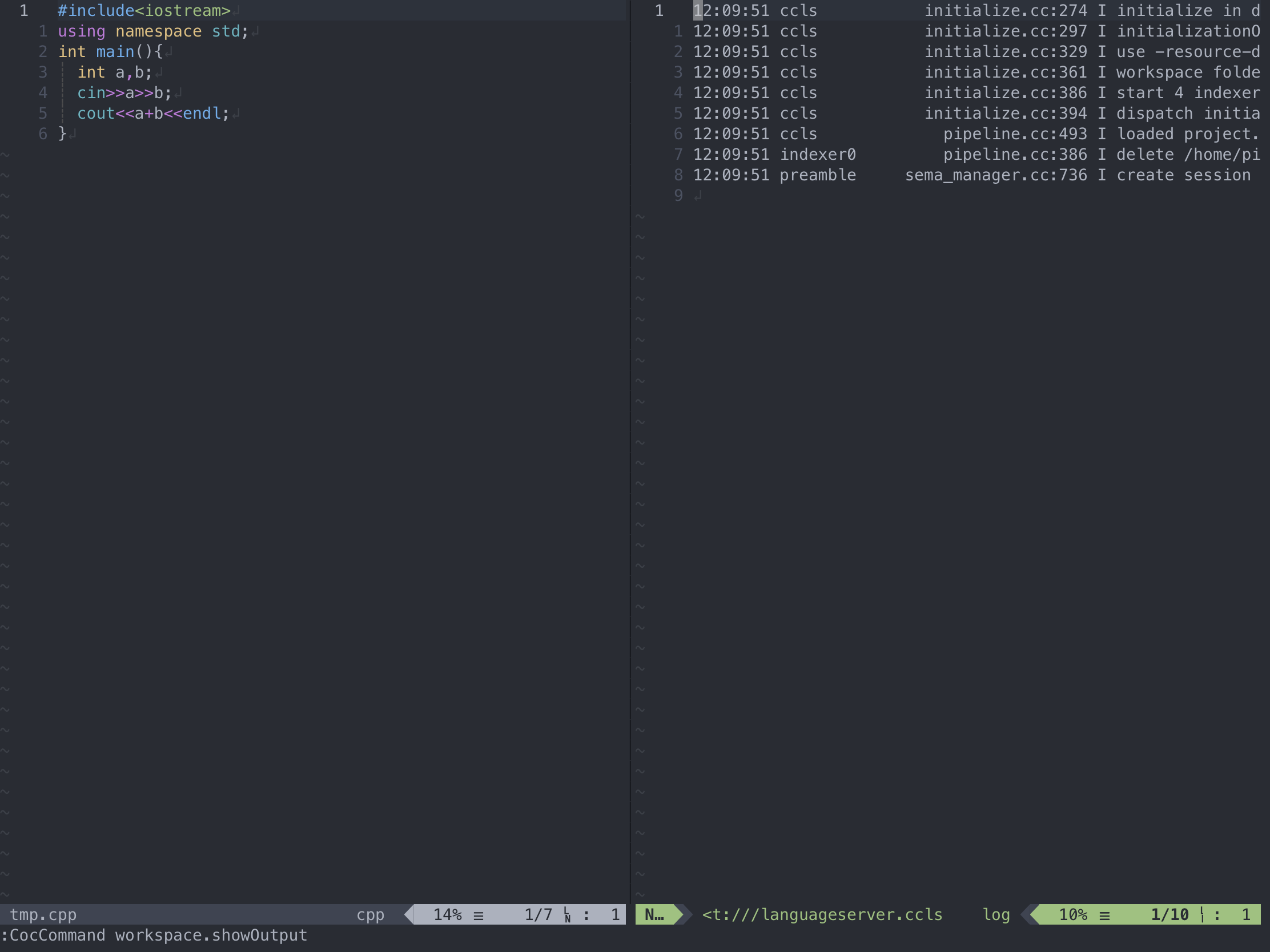The height and width of the screenshot is (952, 1270).
Task: Click the ≡ icon next to 14%
Action: tap(479, 915)
